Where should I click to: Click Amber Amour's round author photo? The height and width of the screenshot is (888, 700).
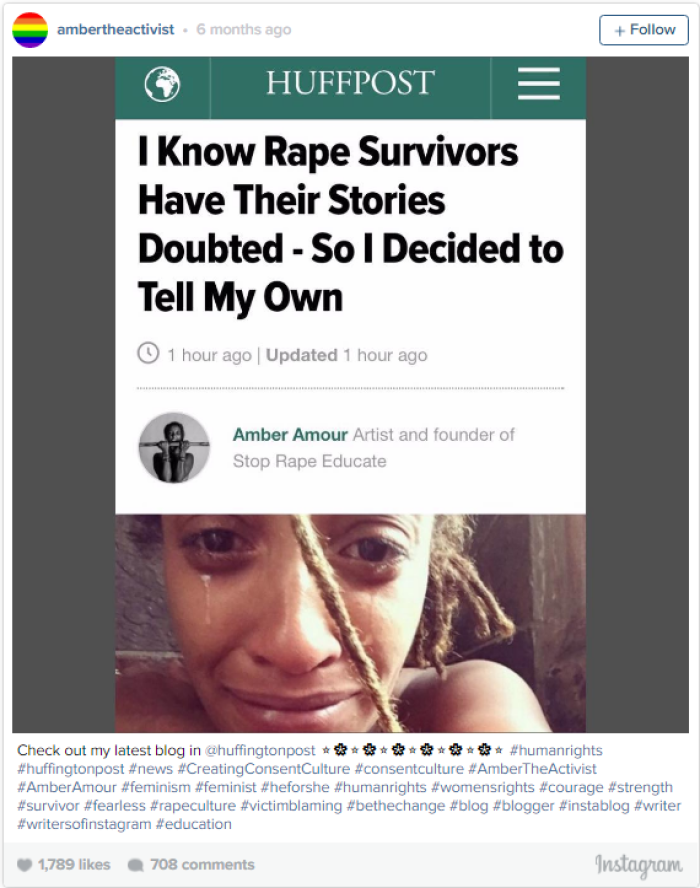click(x=174, y=447)
